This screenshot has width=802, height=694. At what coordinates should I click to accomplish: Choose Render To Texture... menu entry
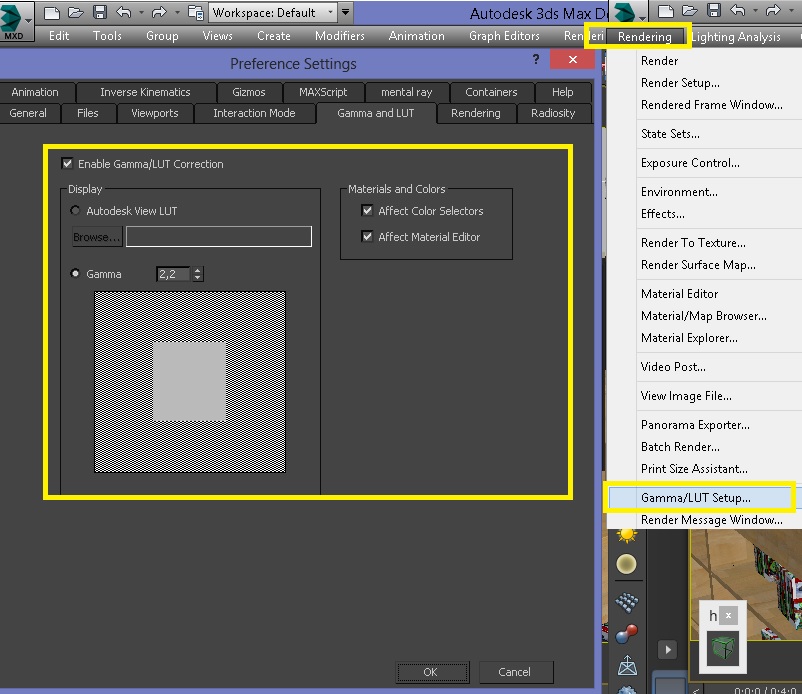(693, 243)
